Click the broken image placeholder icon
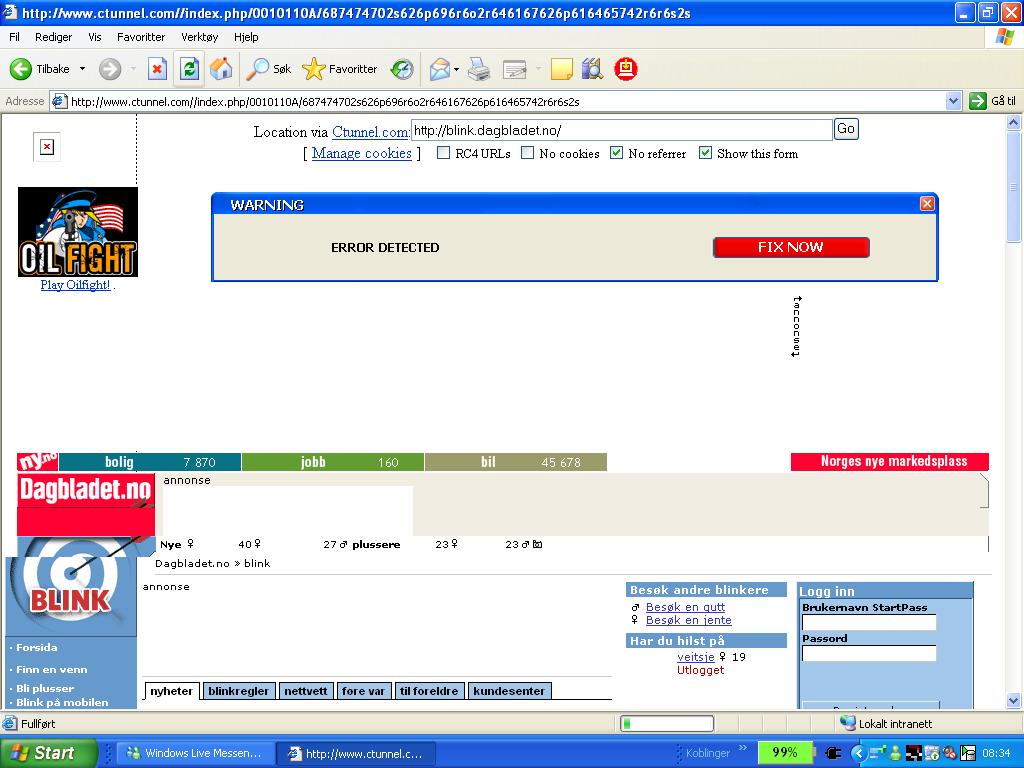 click(x=47, y=146)
